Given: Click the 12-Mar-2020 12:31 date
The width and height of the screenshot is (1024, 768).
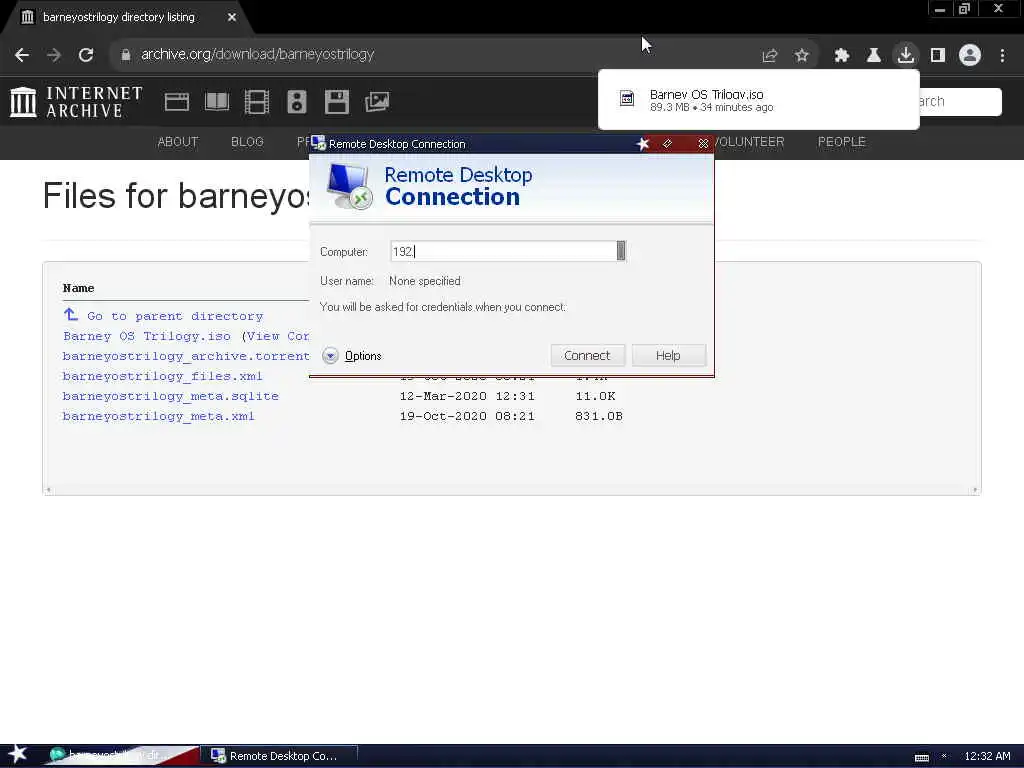Looking at the screenshot, I should 467,396.
